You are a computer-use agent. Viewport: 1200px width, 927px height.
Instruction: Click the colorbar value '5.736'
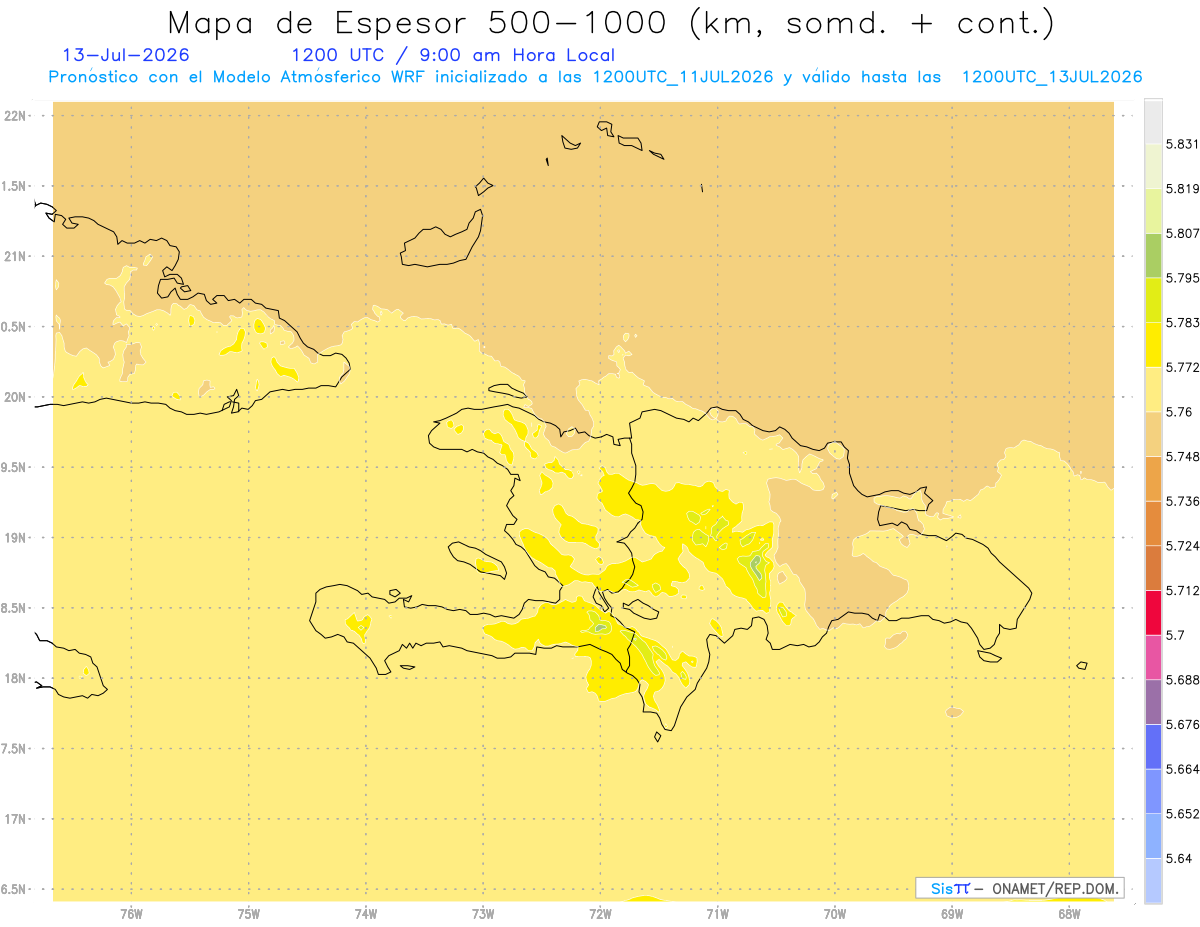[x=1183, y=501]
